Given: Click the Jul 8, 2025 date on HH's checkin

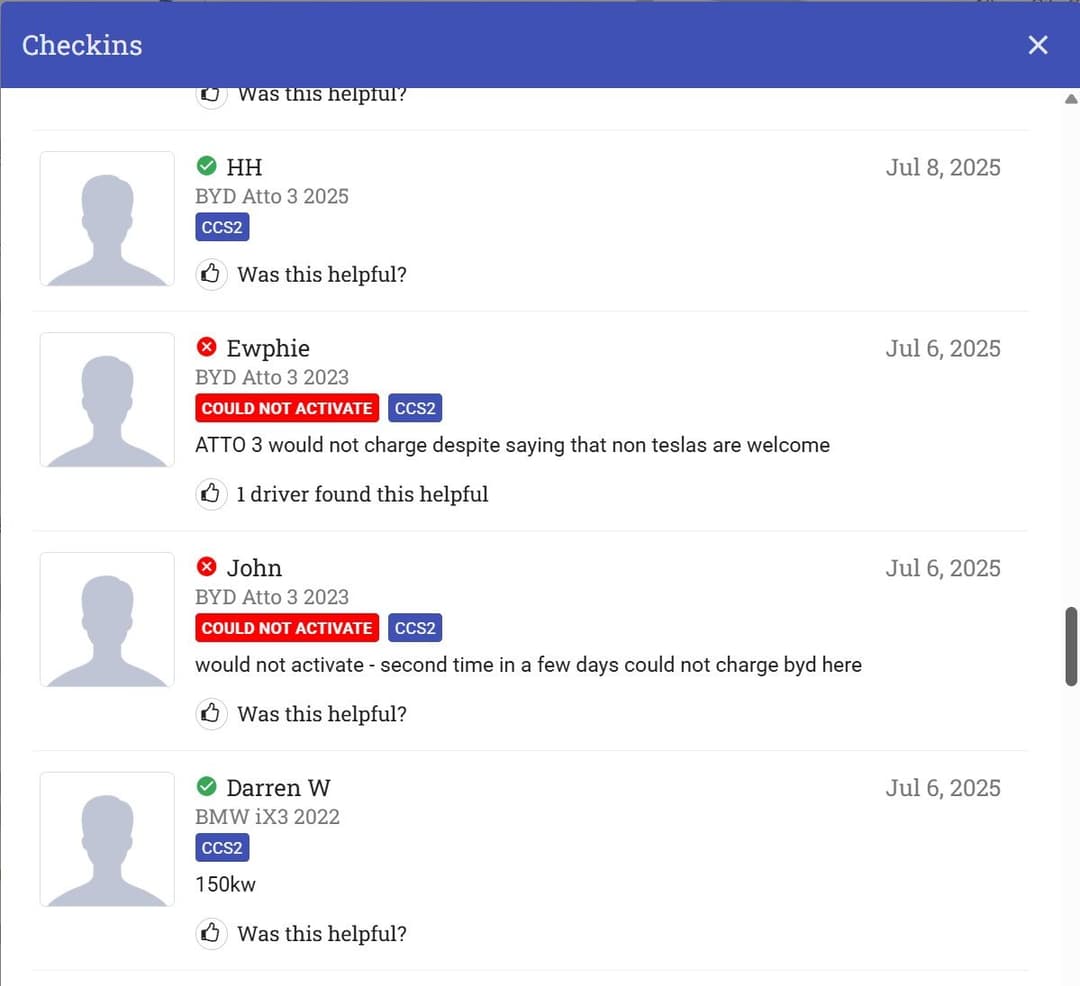Looking at the screenshot, I should pyautogui.click(x=943, y=167).
